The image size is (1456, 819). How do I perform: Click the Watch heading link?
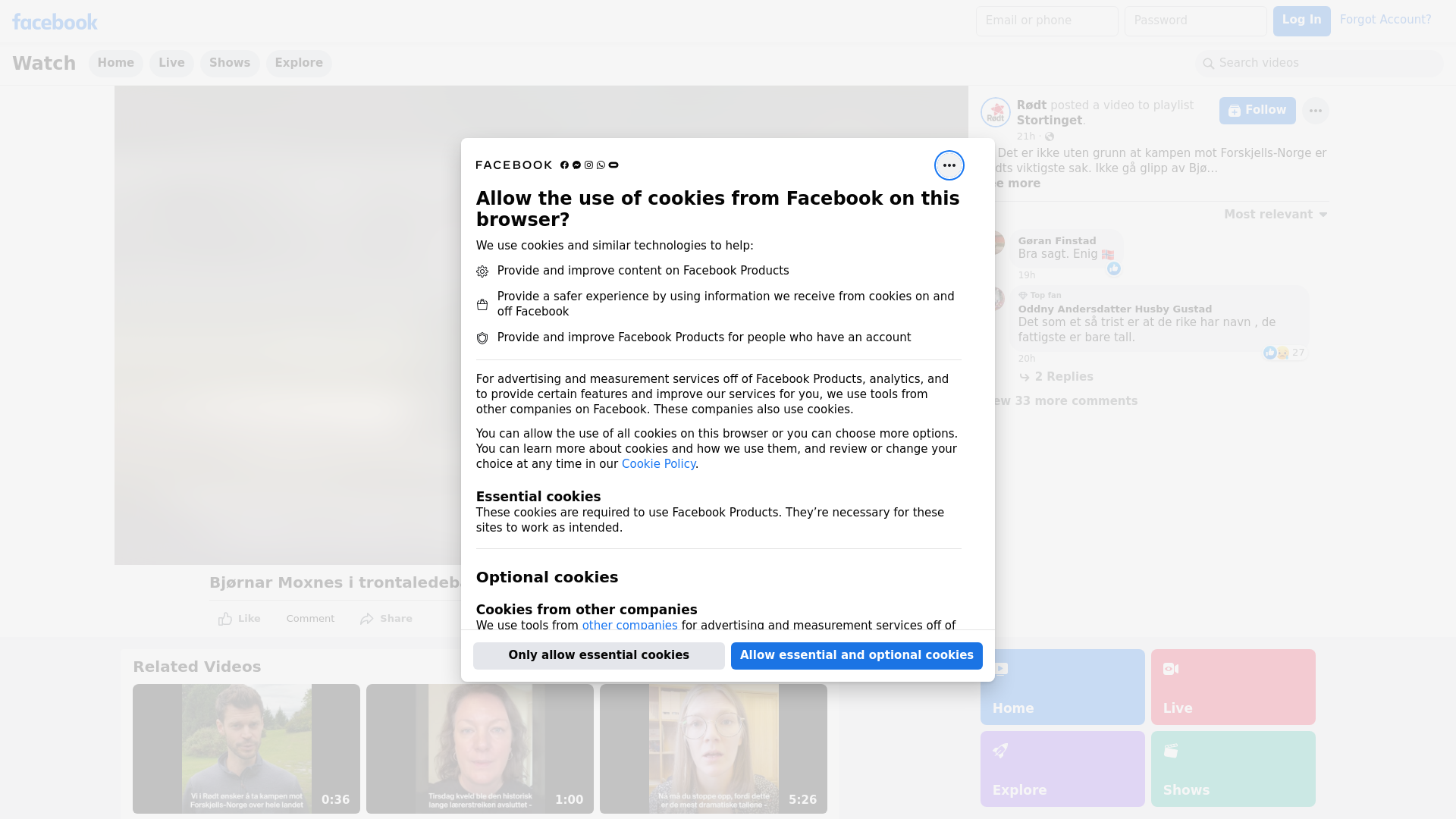44,63
